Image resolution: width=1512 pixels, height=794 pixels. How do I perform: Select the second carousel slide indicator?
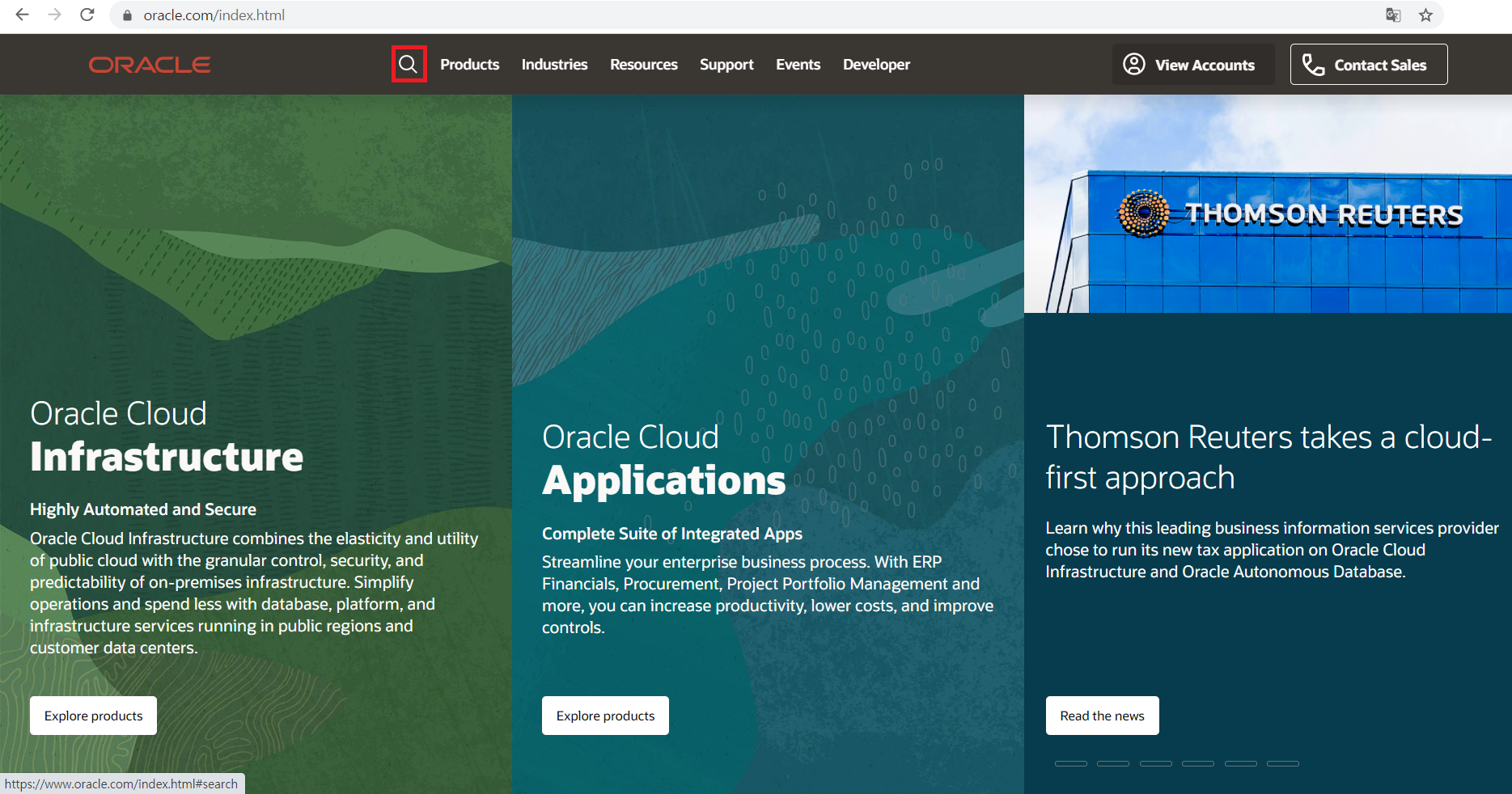tap(1113, 763)
